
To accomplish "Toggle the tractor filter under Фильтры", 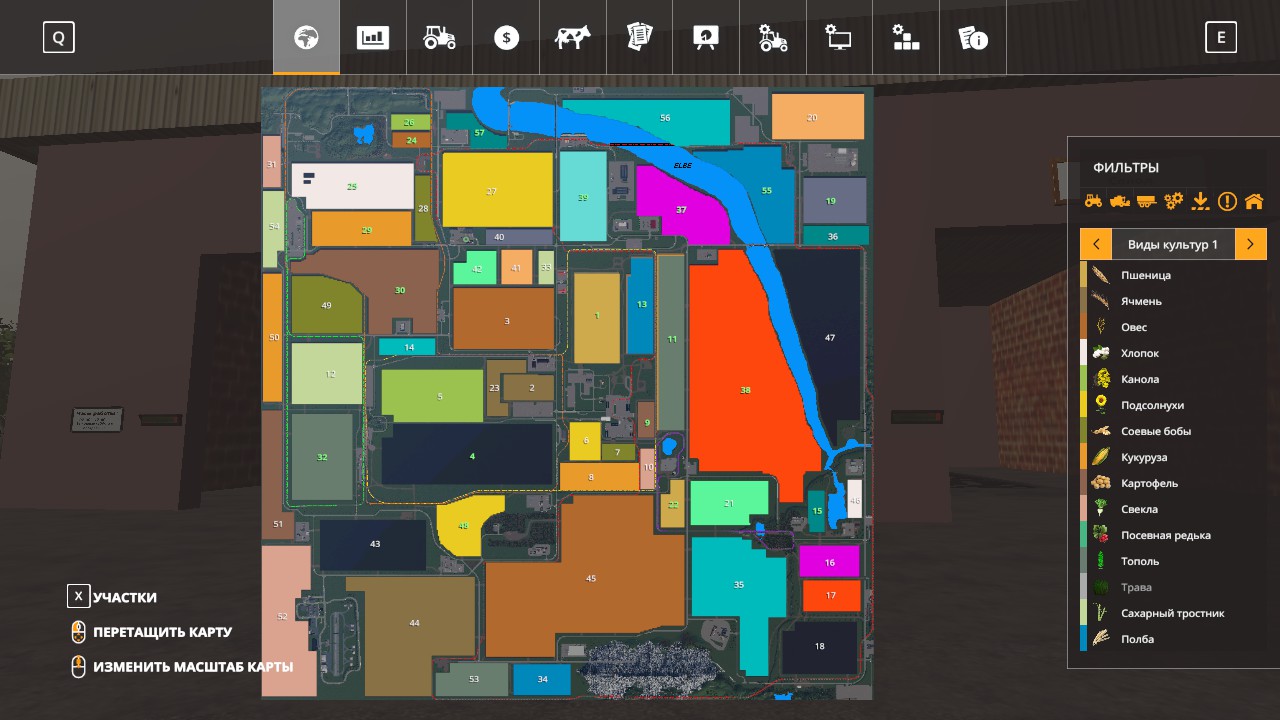I will click(1094, 201).
